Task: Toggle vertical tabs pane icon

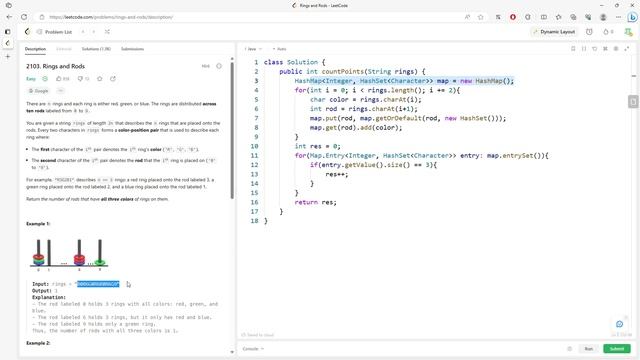Action: pyautogui.click(x=8, y=31)
